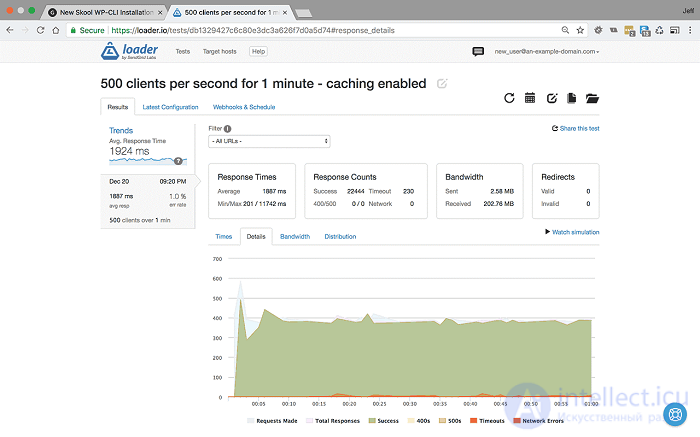The width and height of the screenshot is (700, 437).
Task: Click the copy test document icon
Action: (x=571, y=98)
